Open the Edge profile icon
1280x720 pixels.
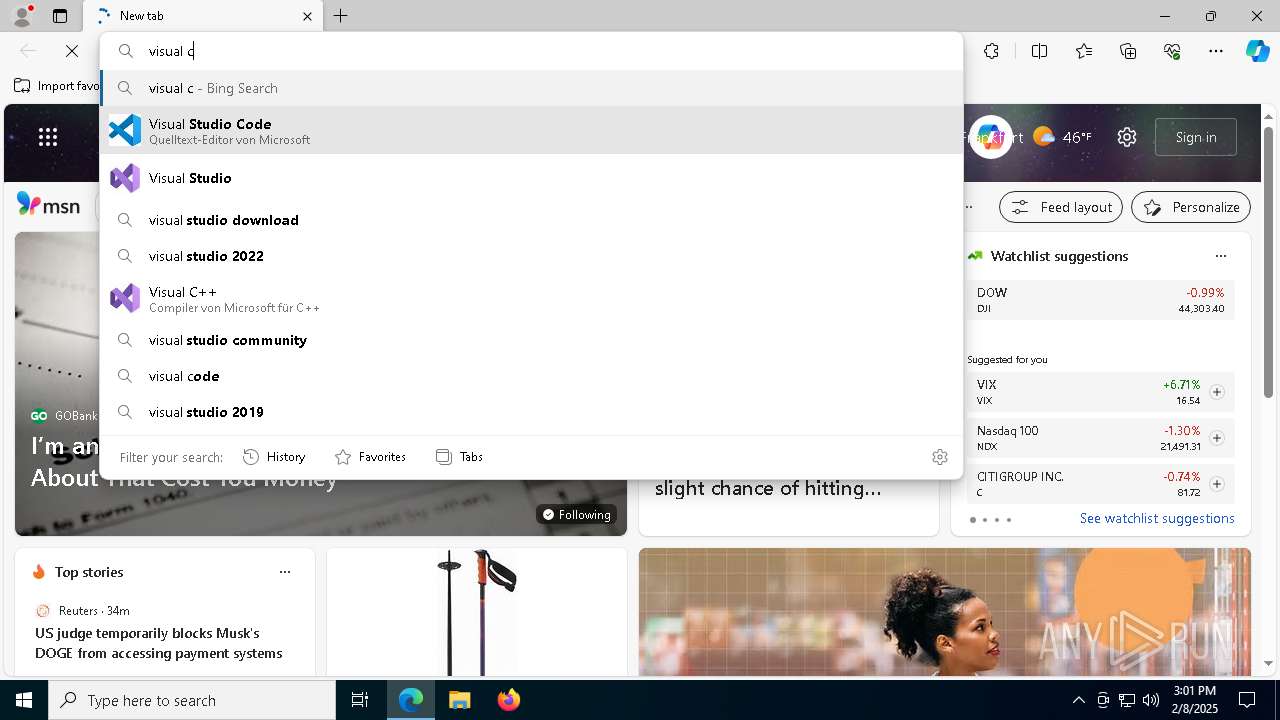[21, 16]
